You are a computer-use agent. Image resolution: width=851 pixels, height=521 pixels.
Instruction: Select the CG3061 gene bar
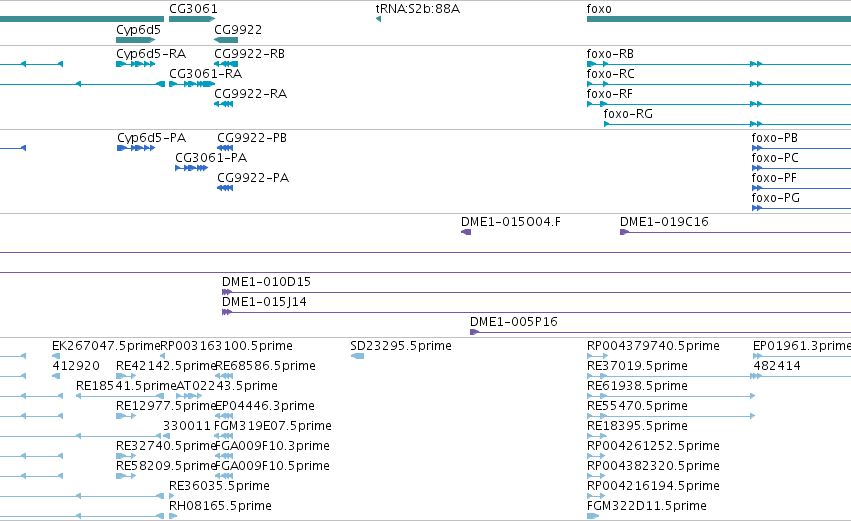tap(192, 19)
